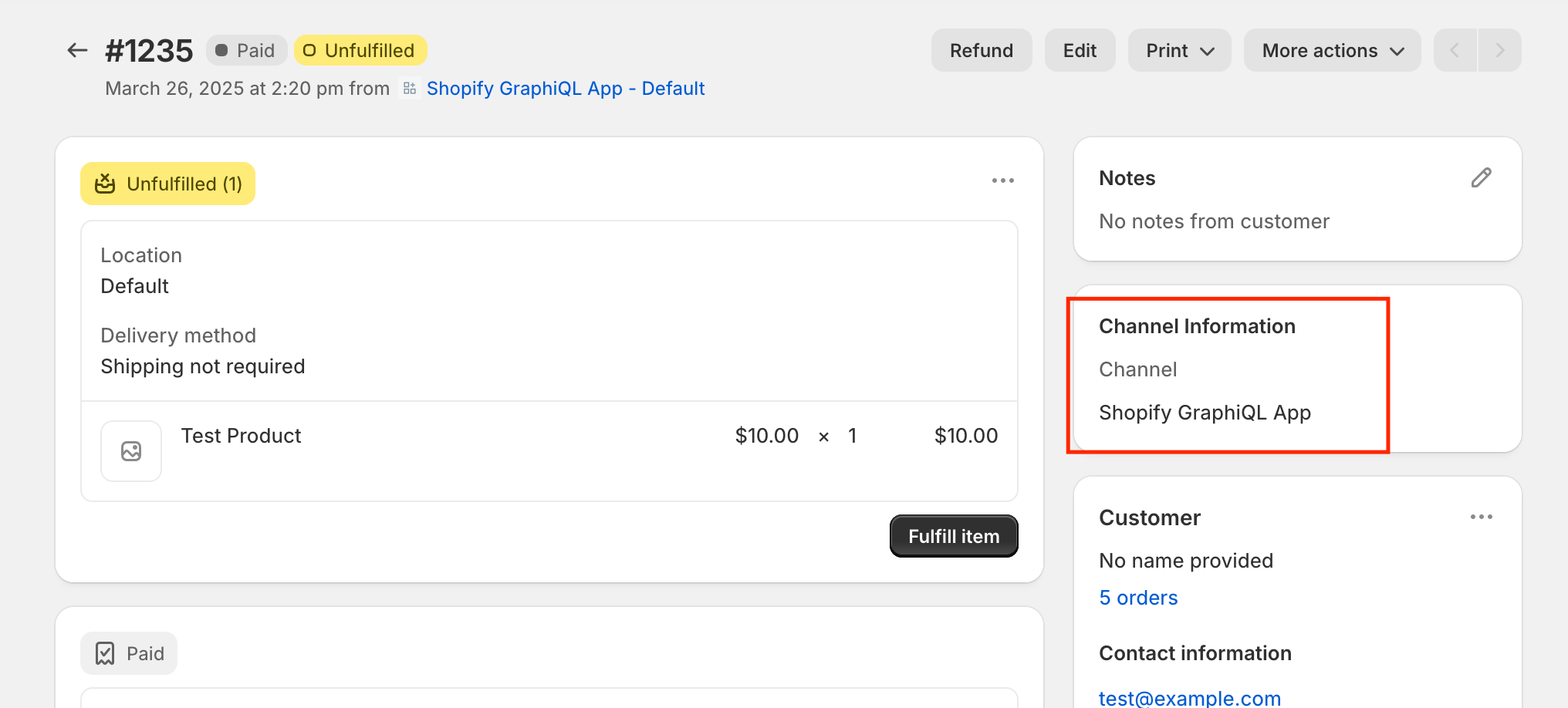
Task: Click the test@example.com email link
Action: [x=1189, y=698]
